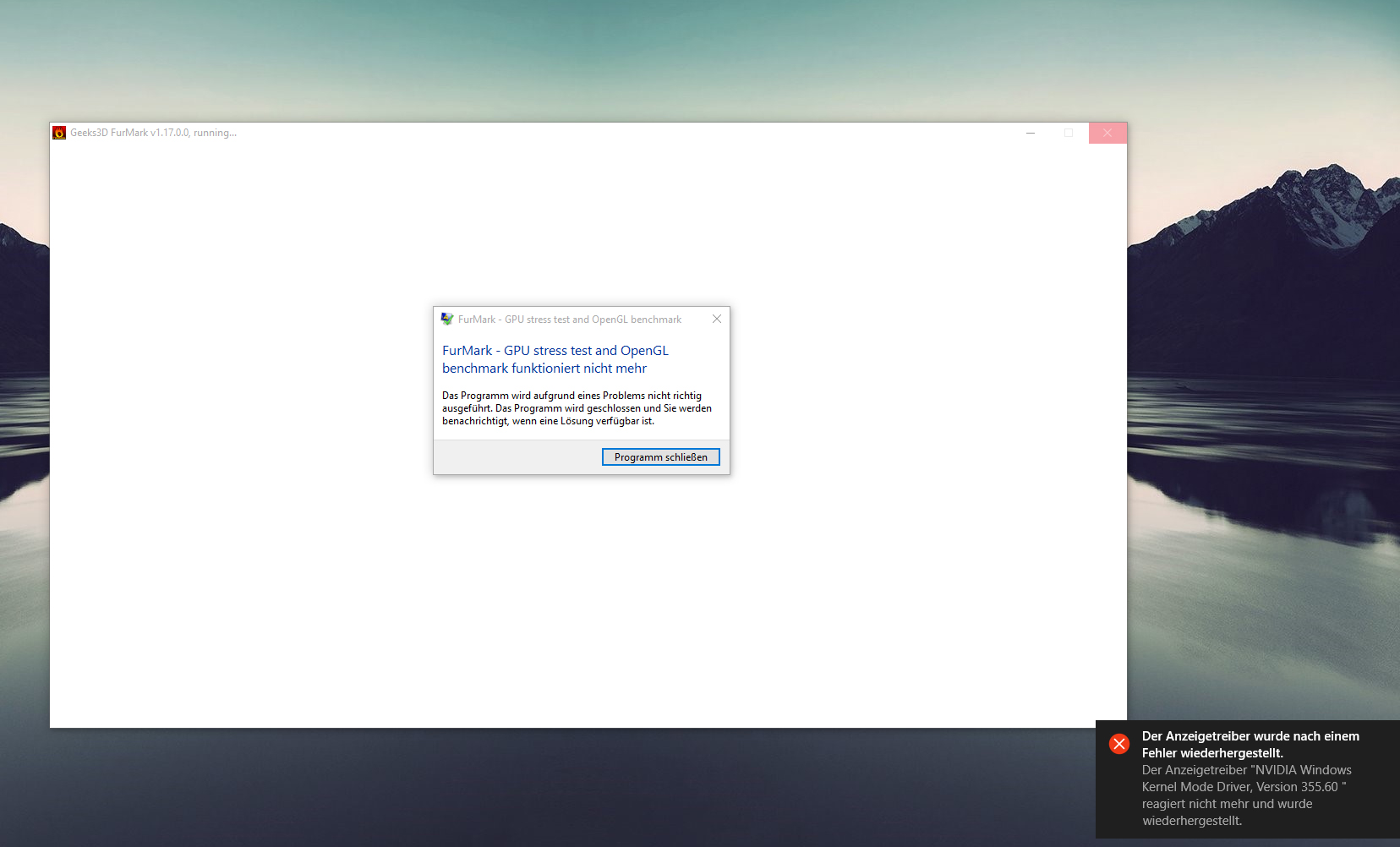This screenshot has height=847, width=1400.
Task: Click the red error icon in notification
Action: (x=1119, y=744)
